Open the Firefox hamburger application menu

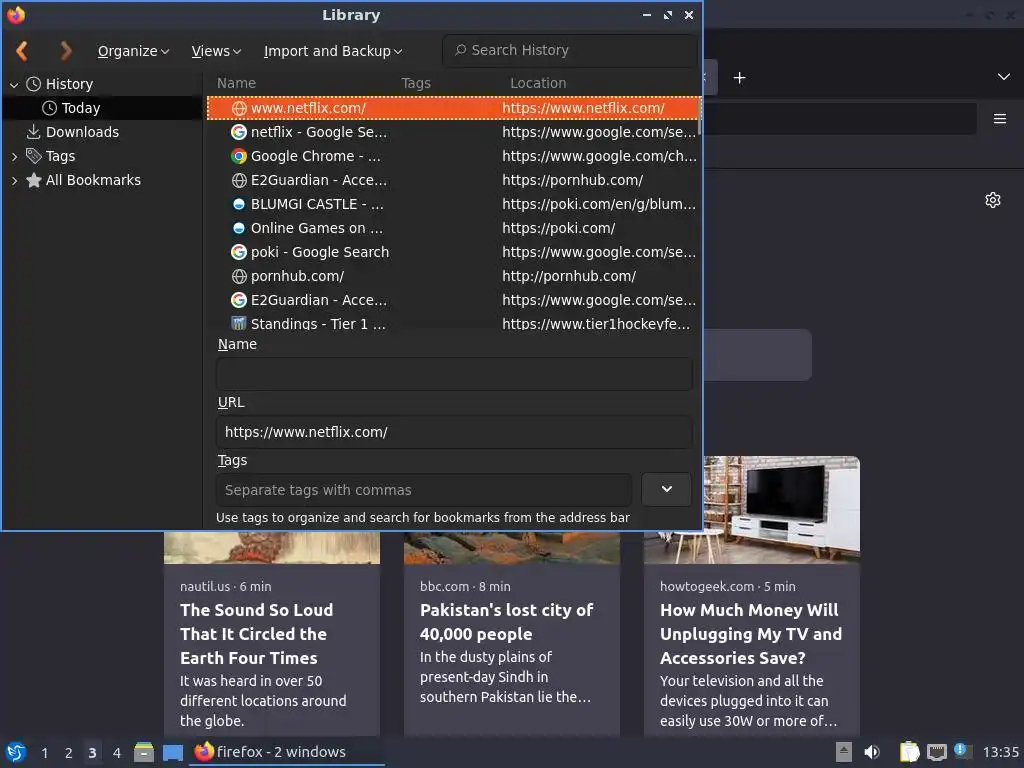pos(999,119)
